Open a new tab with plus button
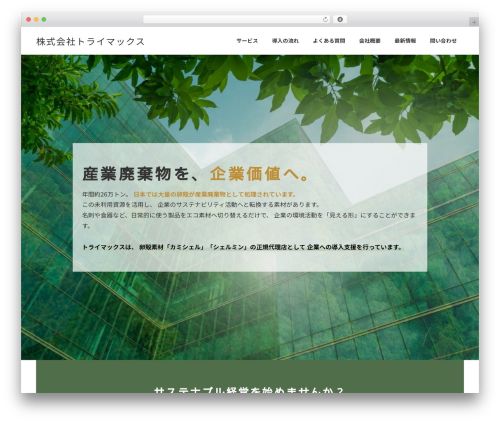The width and height of the screenshot is (500, 423). 474,22
